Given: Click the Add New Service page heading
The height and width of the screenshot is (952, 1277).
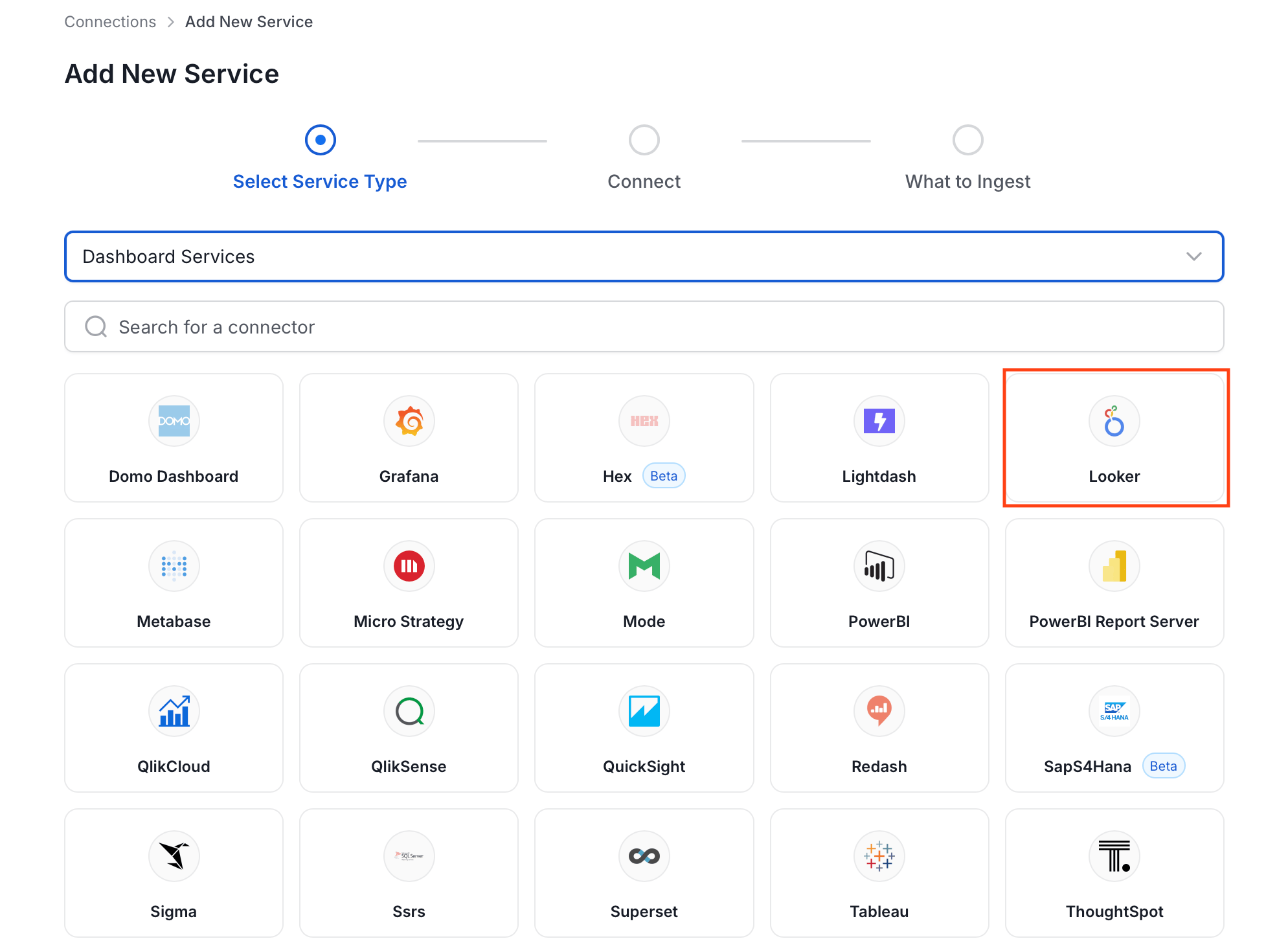Looking at the screenshot, I should coord(172,74).
